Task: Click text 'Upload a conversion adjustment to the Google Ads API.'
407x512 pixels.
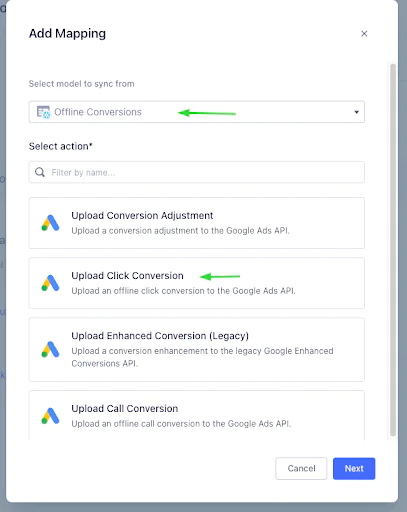Action: (x=180, y=231)
